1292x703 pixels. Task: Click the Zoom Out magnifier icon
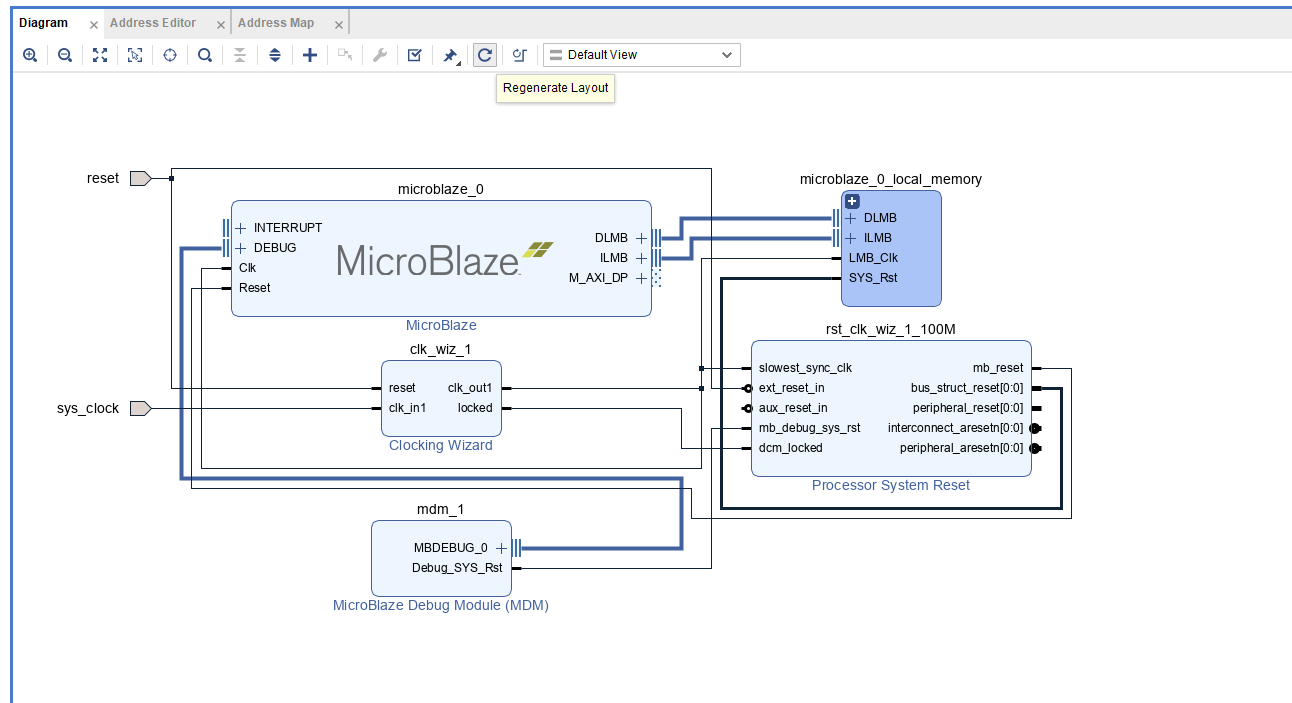click(65, 55)
